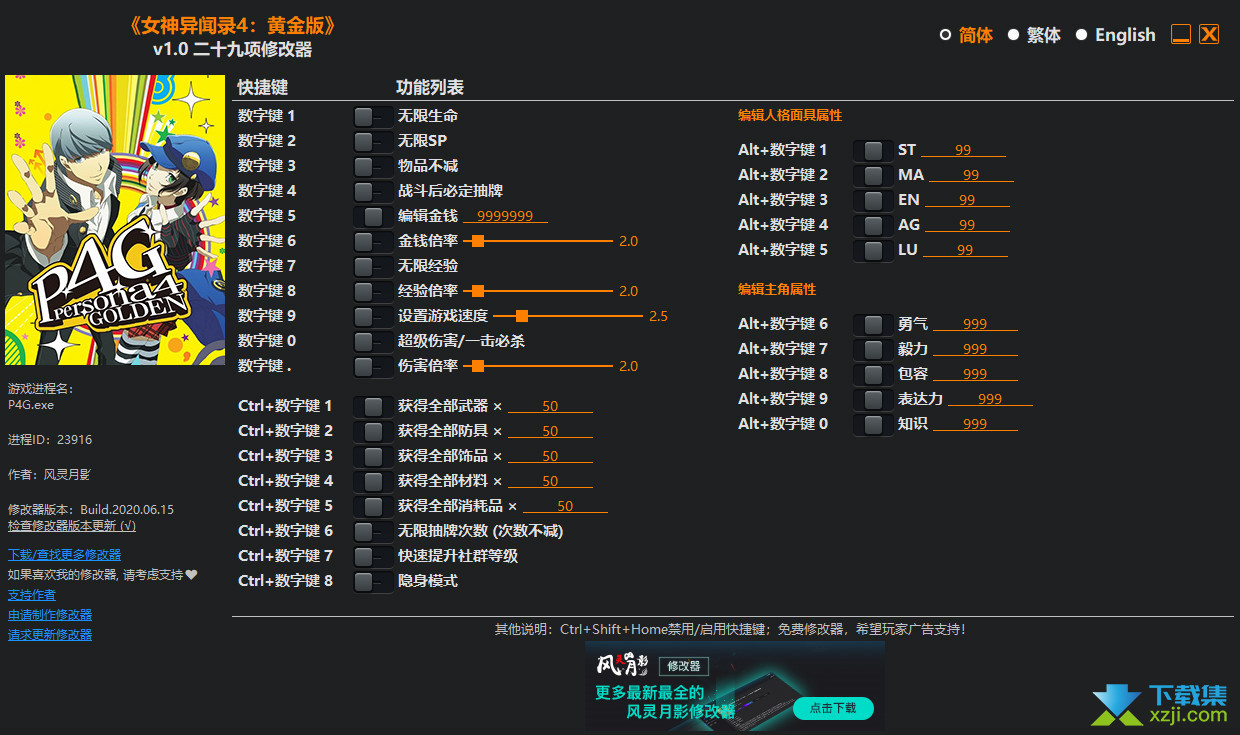
Task: Turn on 无限经验 toggle
Action: coord(373,266)
